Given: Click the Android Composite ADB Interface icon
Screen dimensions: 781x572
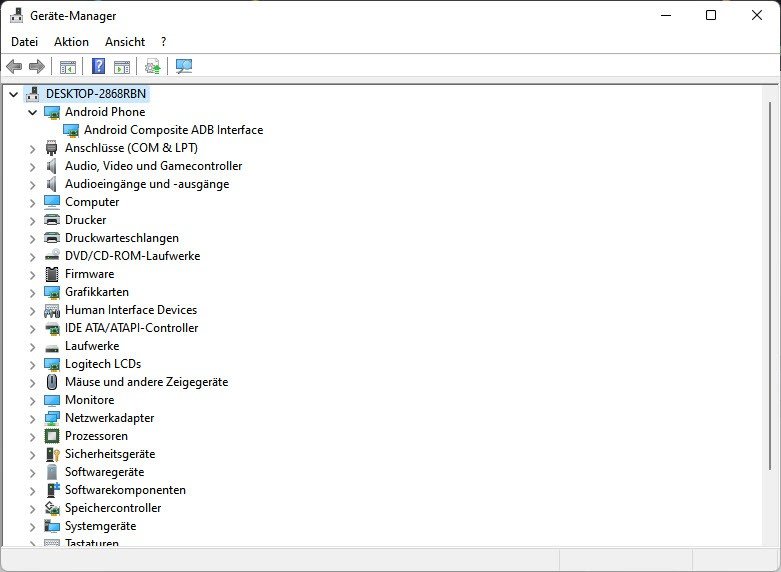Looking at the screenshot, I should click(71, 130).
